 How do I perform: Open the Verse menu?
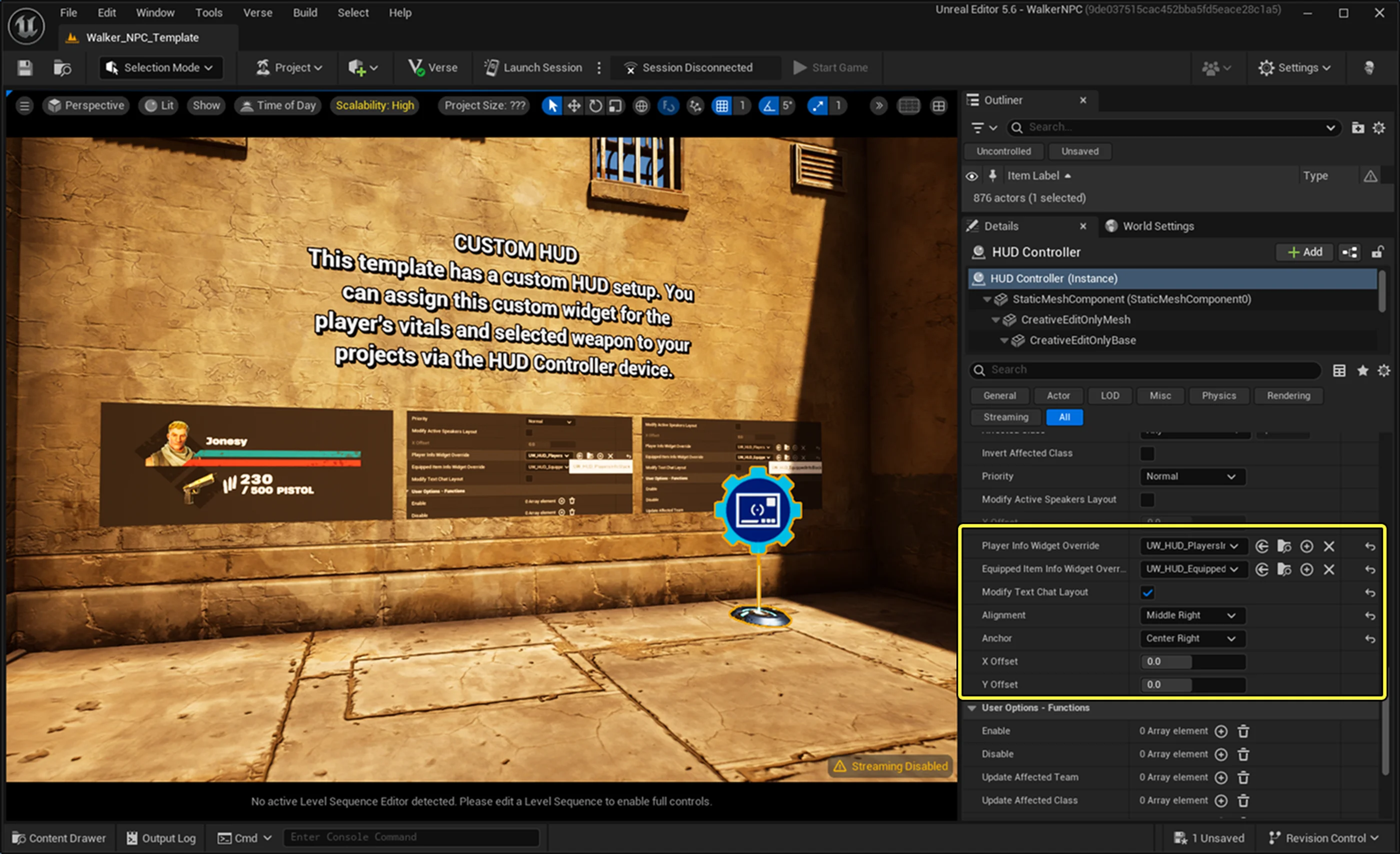coord(257,13)
